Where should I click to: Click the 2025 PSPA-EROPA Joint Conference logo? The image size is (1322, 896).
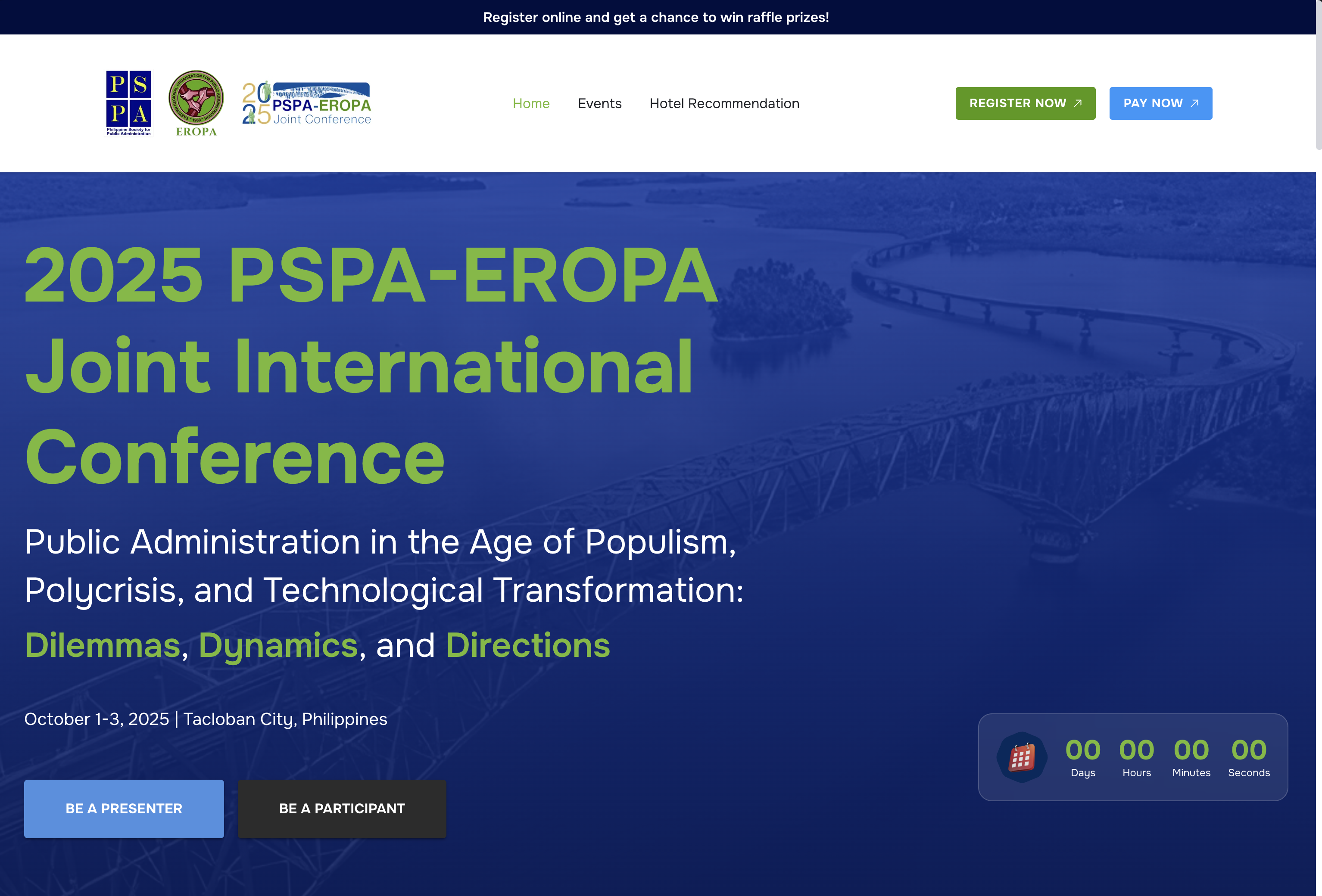point(307,103)
